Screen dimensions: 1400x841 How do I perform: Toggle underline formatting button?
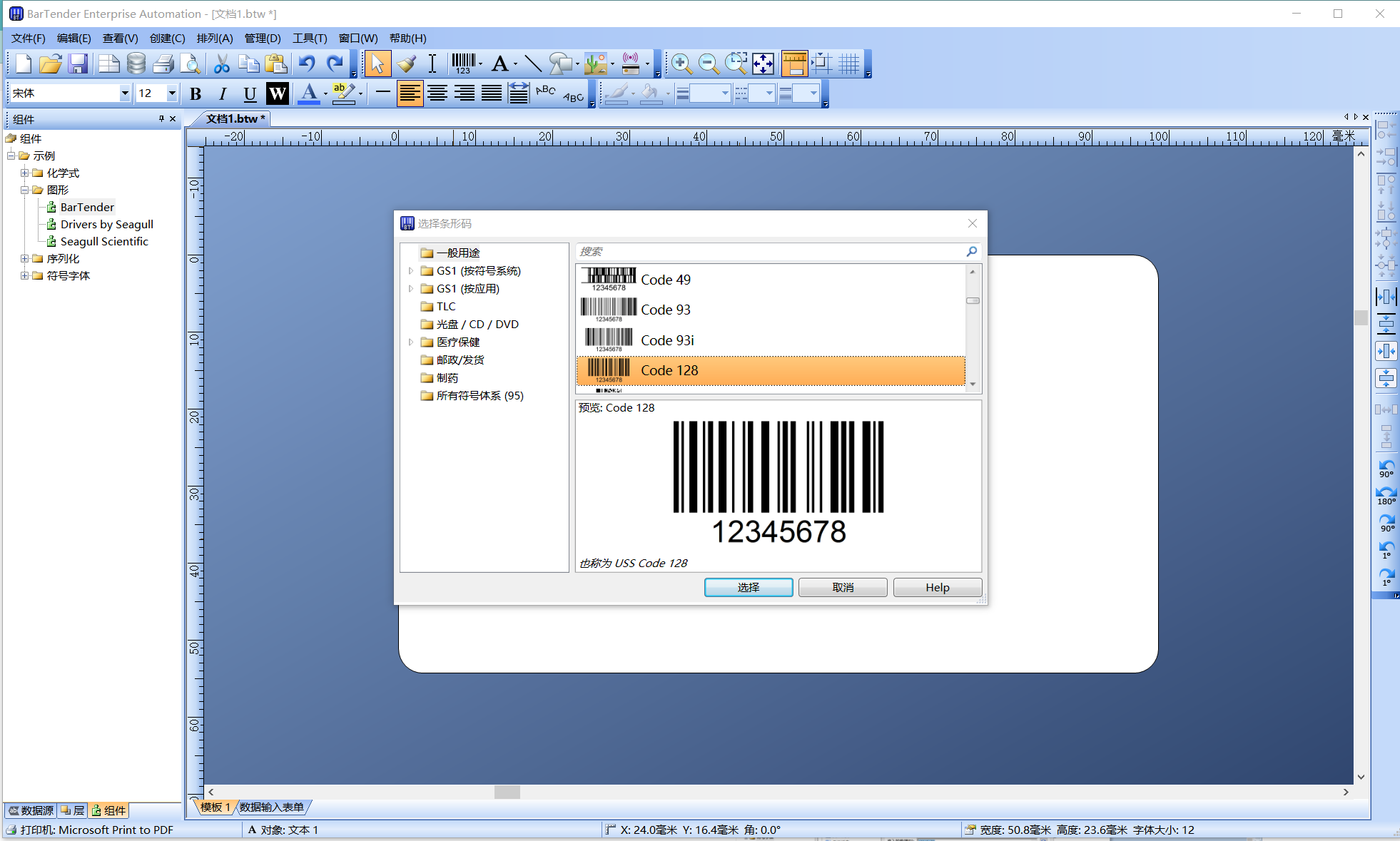point(250,93)
